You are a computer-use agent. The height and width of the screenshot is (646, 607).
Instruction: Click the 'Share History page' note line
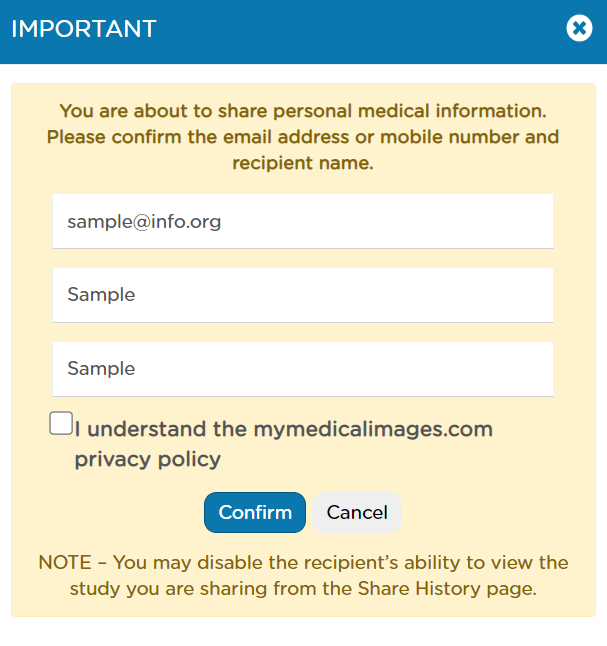pyautogui.click(x=303, y=588)
